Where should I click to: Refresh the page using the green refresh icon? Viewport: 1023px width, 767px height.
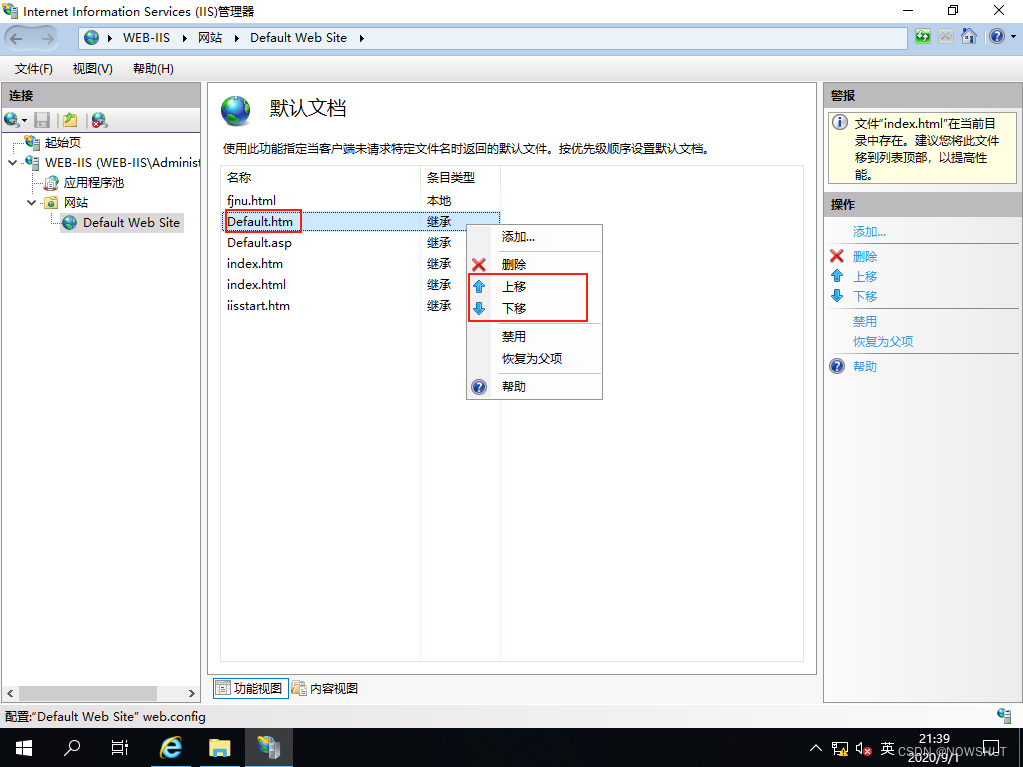(922, 37)
